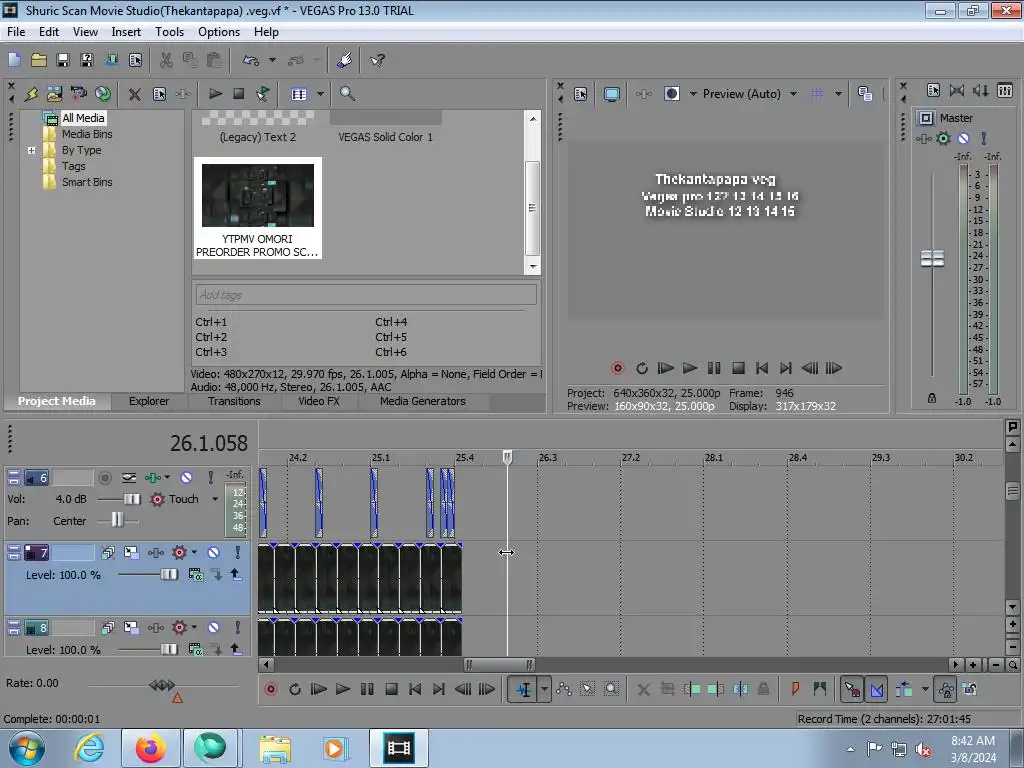Click Play From Start in timeline transport
The height and width of the screenshot is (768, 1024).
coord(318,689)
